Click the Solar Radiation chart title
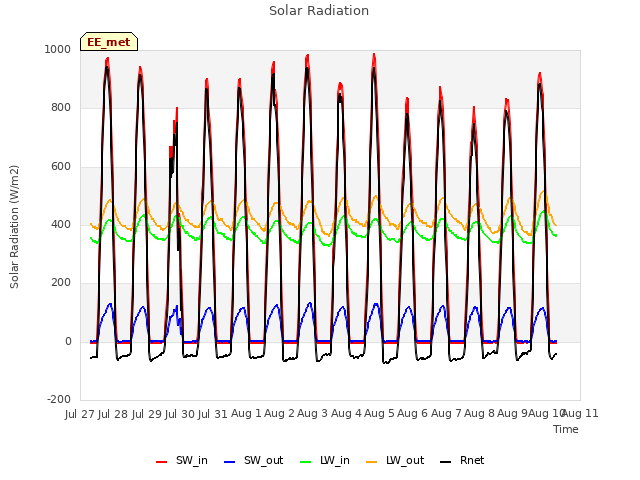The height and width of the screenshot is (480, 640). pos(319,11)
